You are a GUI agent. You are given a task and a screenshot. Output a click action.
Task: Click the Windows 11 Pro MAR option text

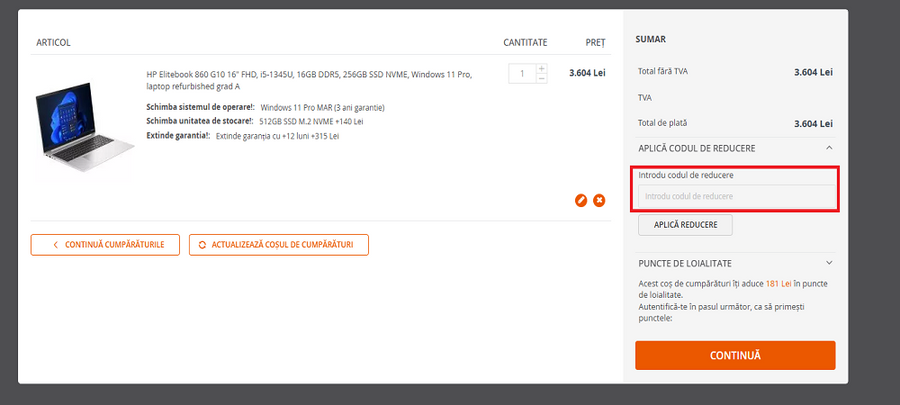pyautogui.click(x=322, y=107)
